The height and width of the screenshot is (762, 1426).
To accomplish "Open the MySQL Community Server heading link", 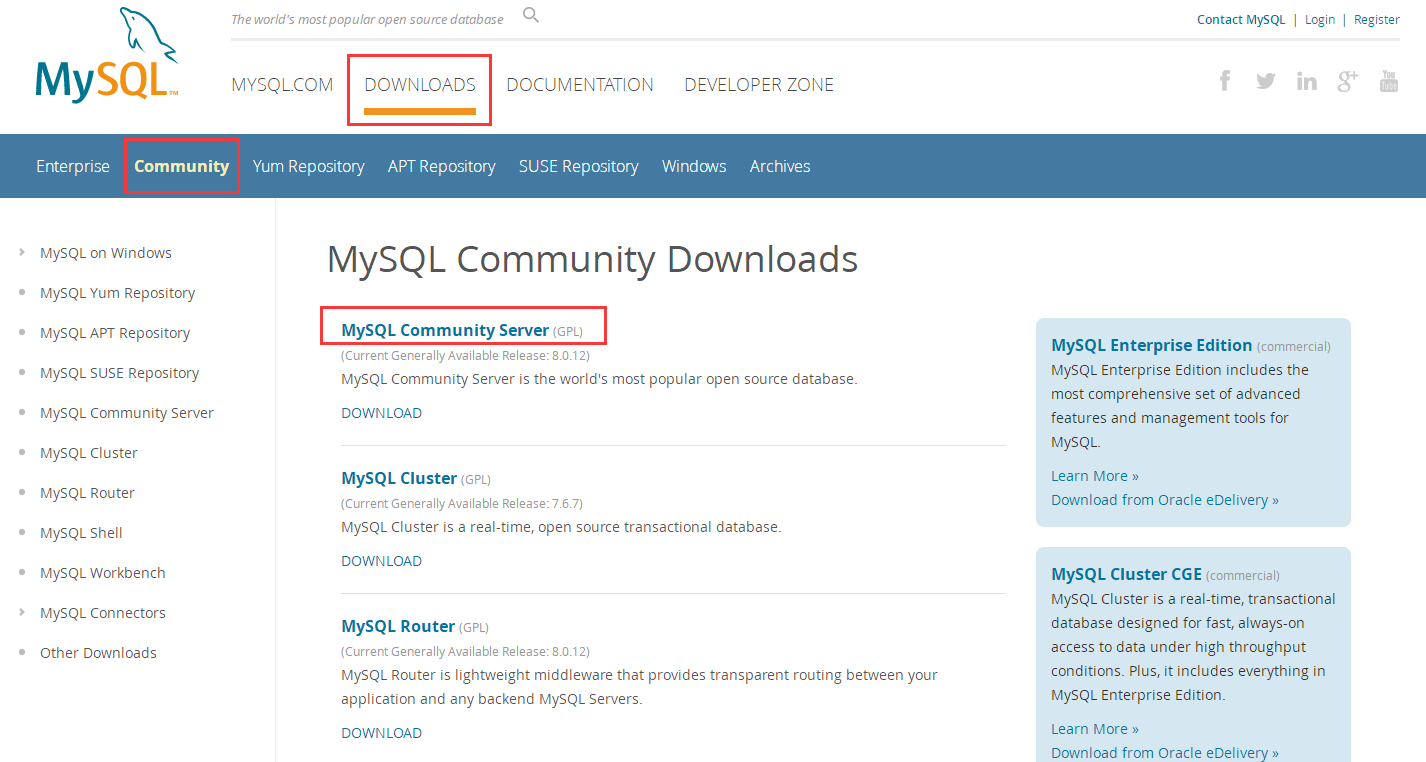I will (x=445, y=330).
